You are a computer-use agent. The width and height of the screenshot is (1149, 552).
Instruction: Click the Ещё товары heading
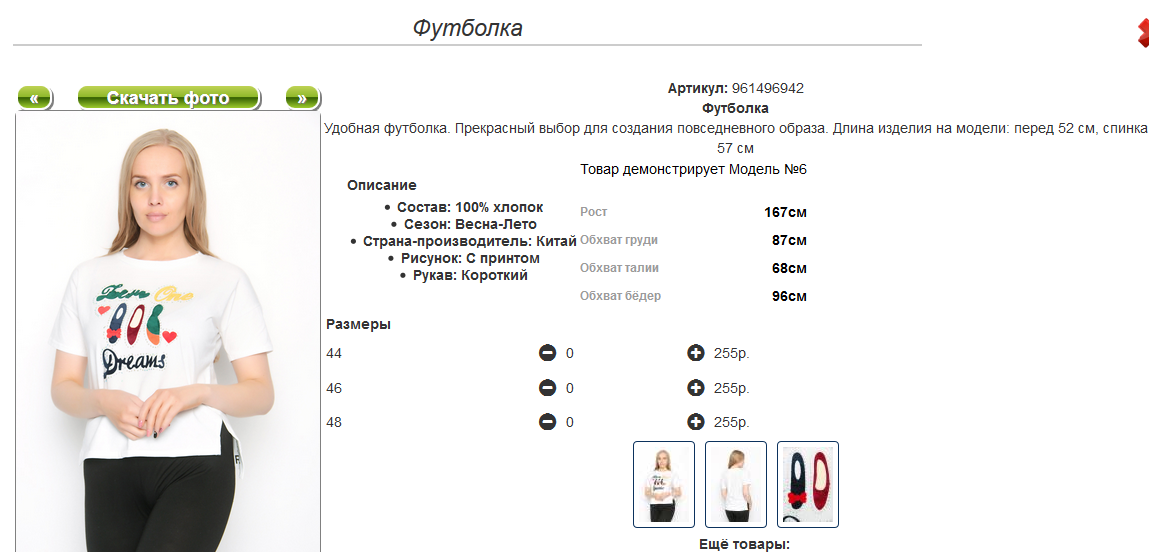click(745, 545)
